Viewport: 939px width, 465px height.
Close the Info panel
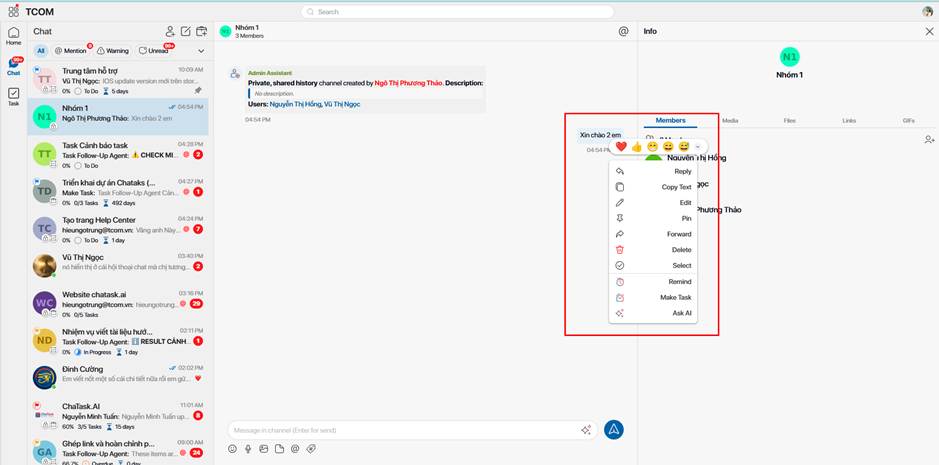pos(929,31)
